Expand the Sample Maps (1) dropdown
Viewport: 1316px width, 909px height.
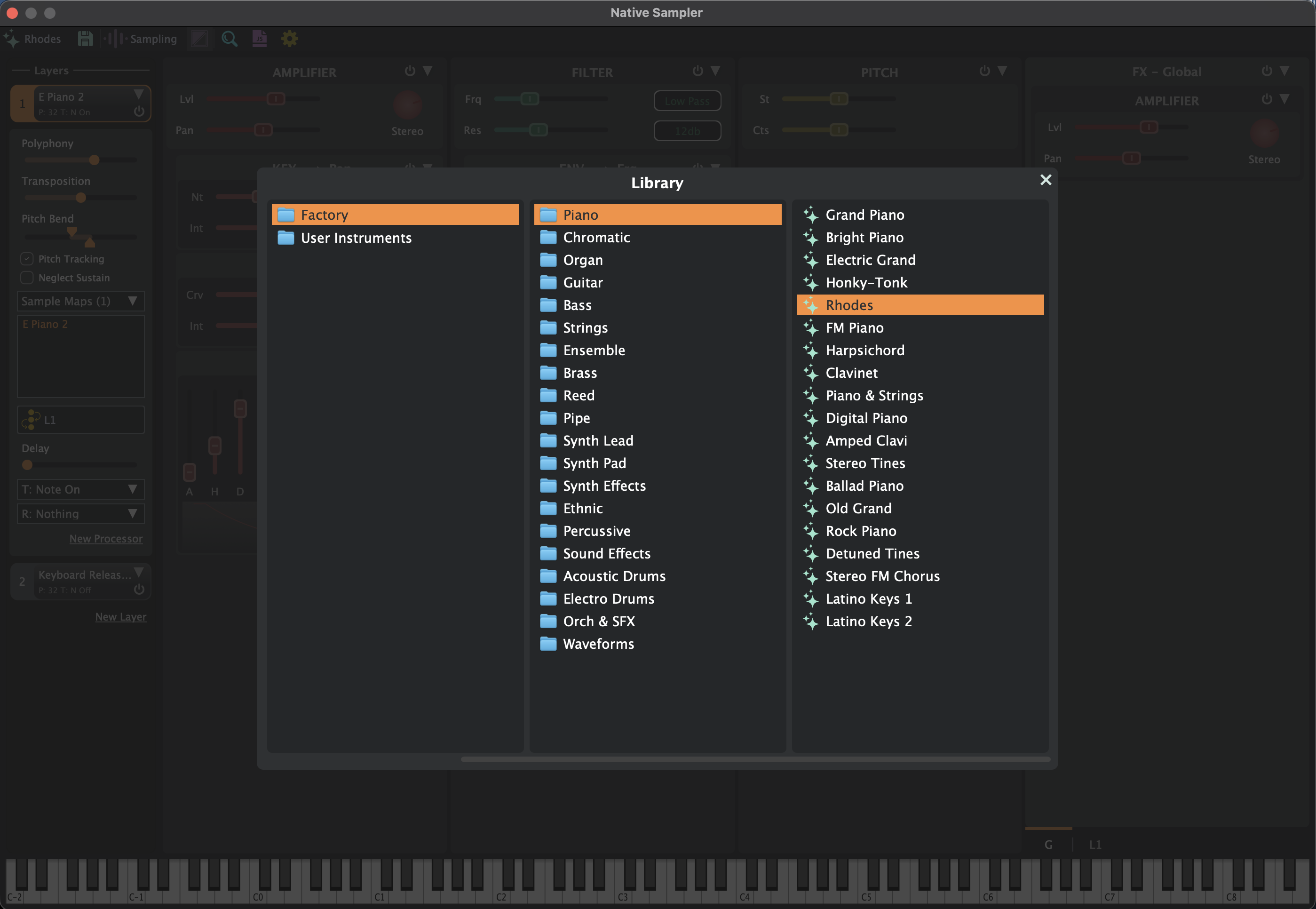pos(80,301)
